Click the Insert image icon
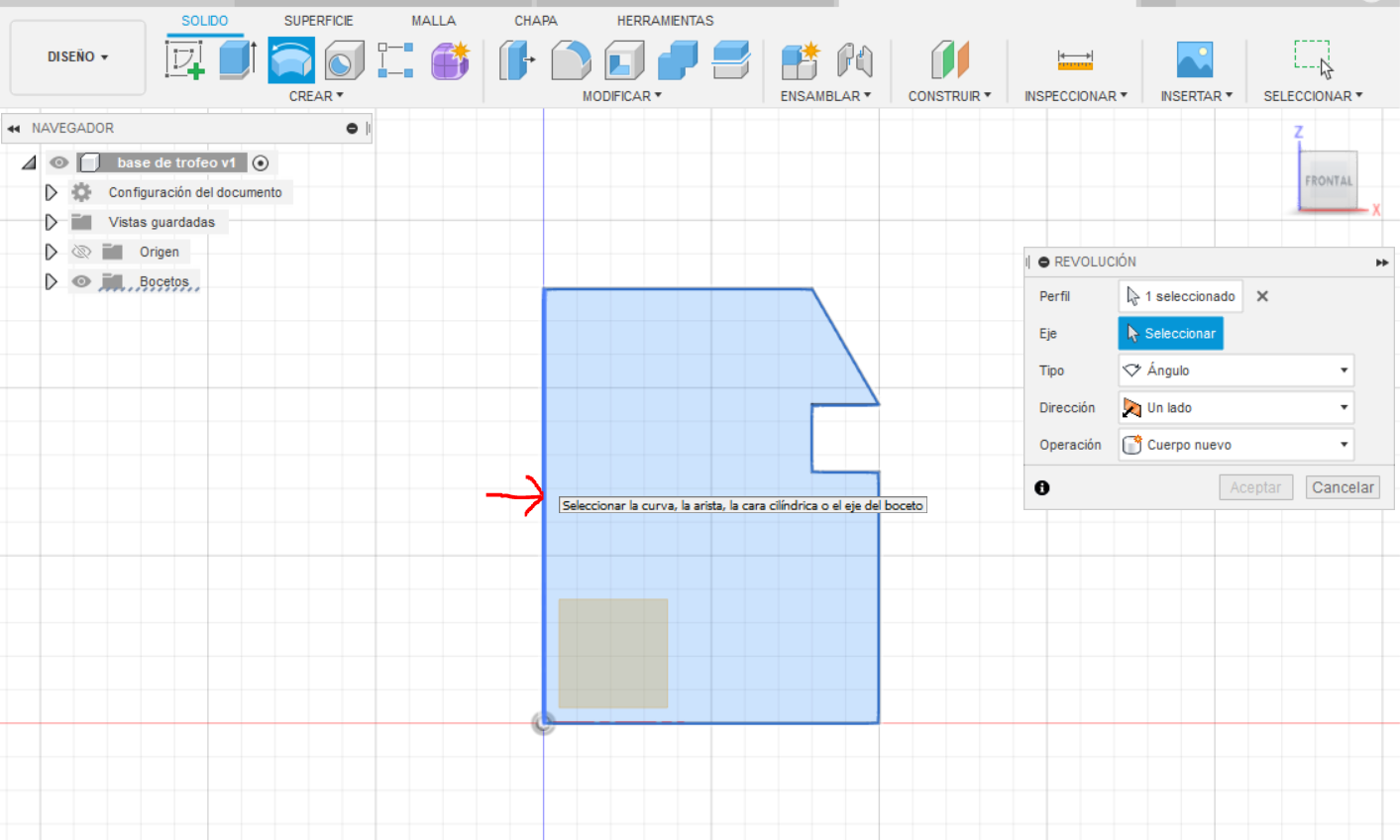Image resolution: width=1400 pixels, height=840 pixels. coord(1195,60)
